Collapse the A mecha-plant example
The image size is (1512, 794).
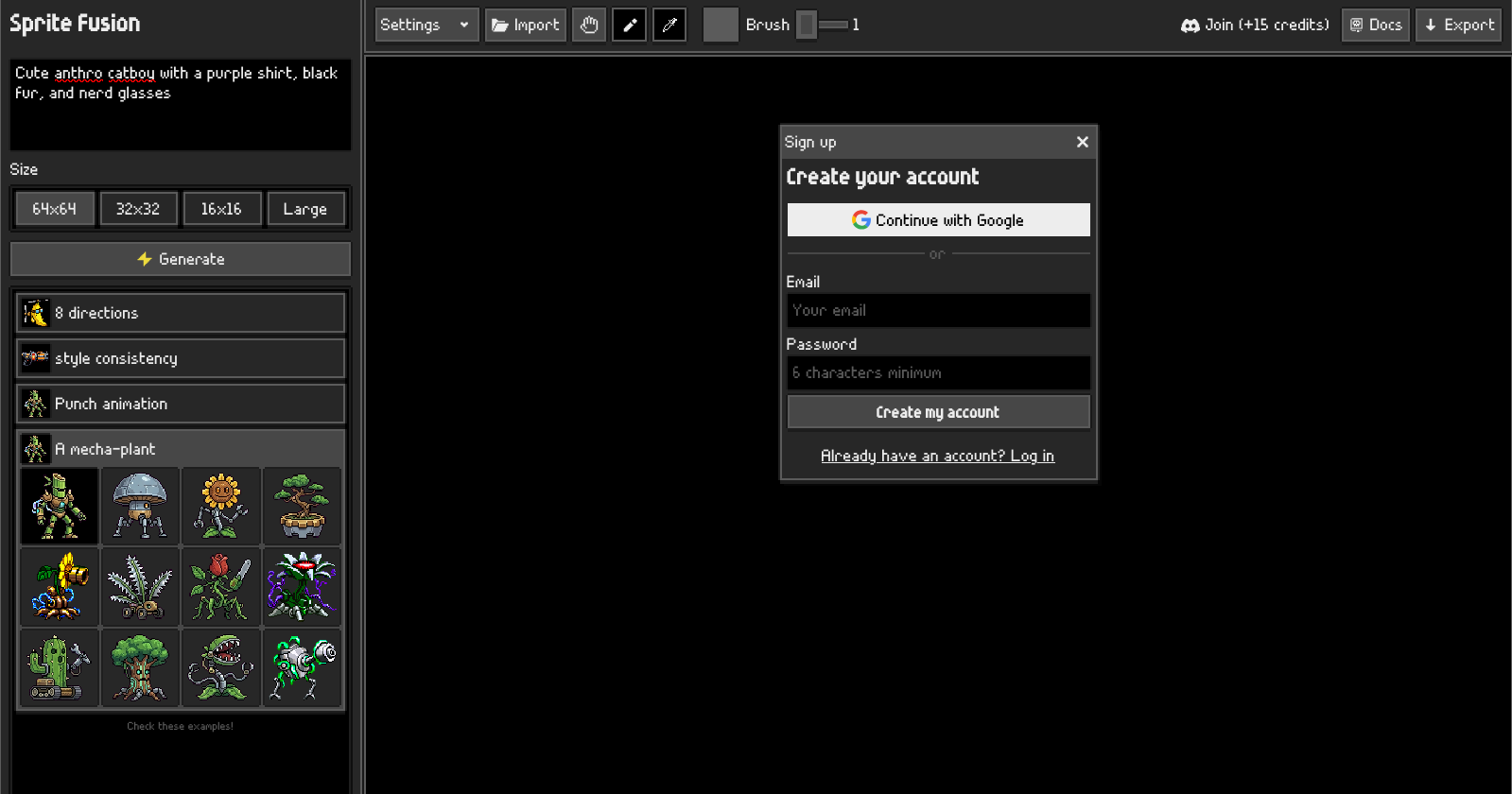pos(181,449)
